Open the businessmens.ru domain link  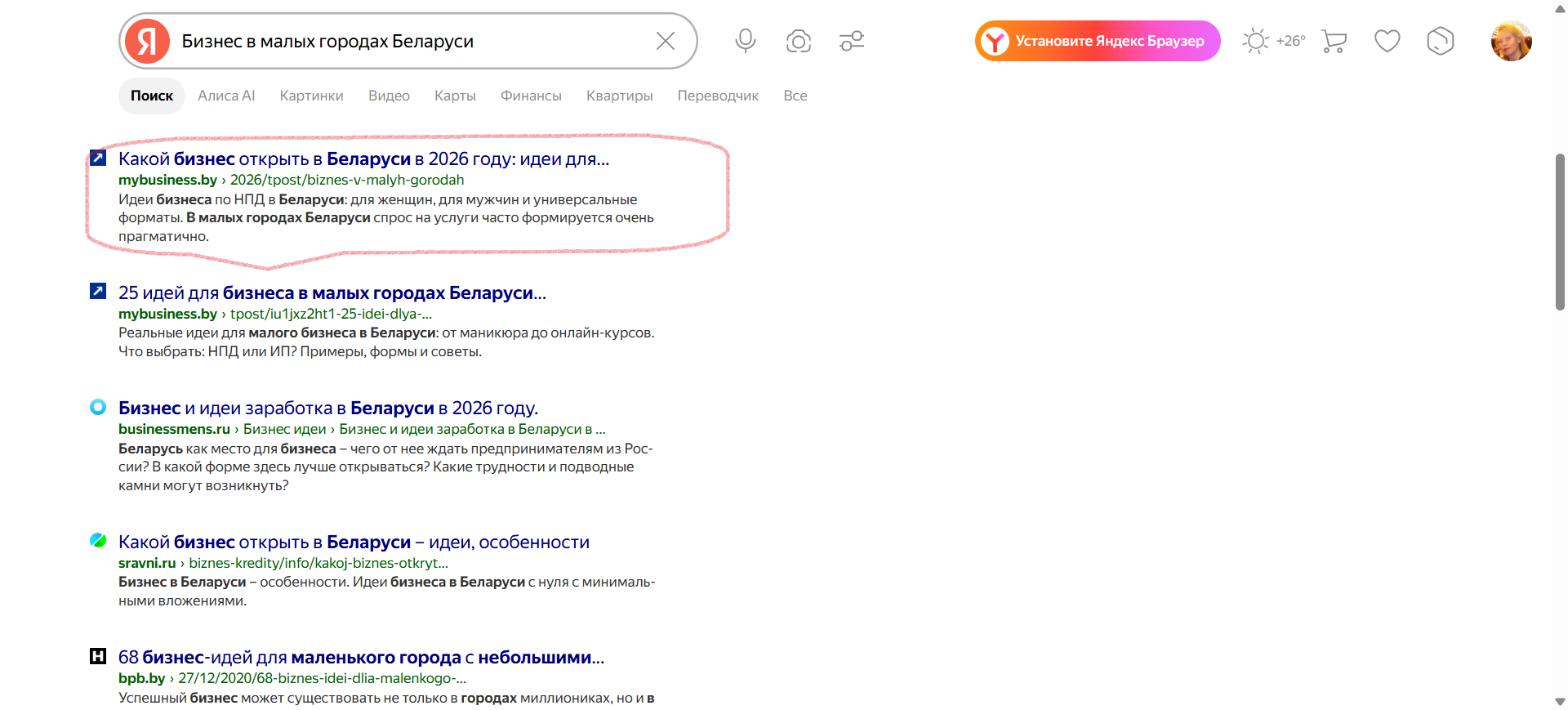[174, 429]
